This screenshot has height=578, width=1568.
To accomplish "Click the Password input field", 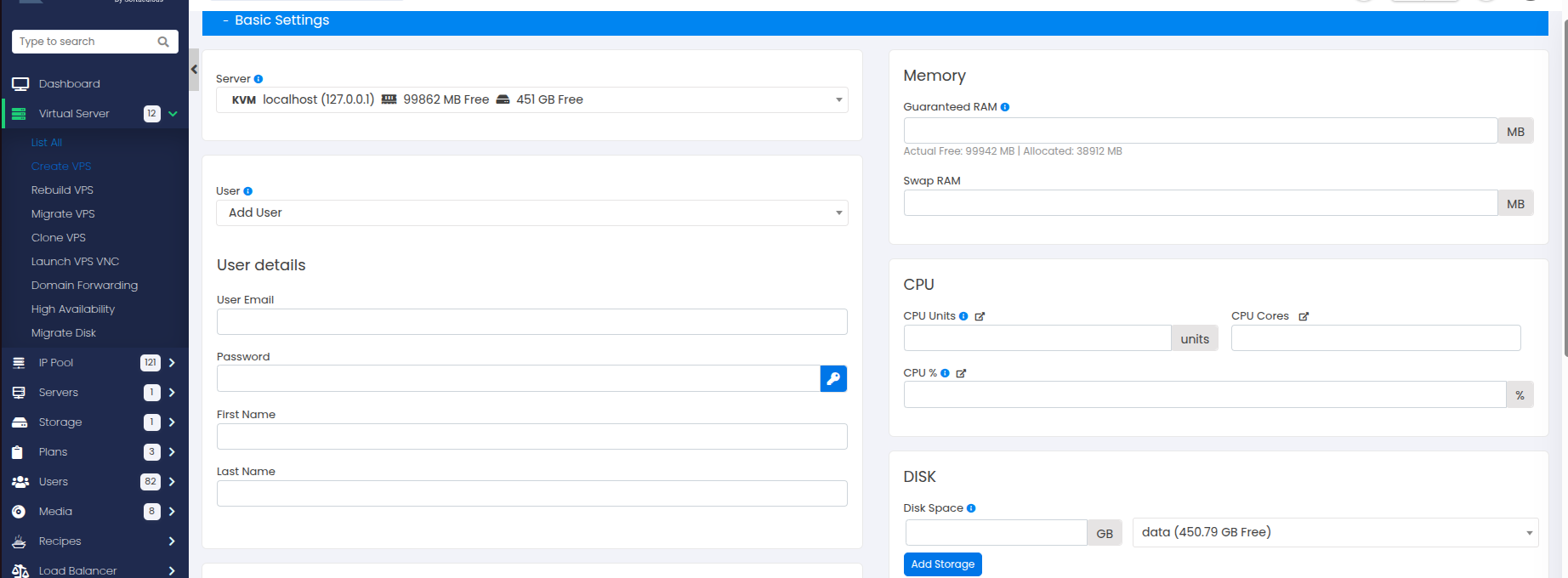I will coord(519,378).
